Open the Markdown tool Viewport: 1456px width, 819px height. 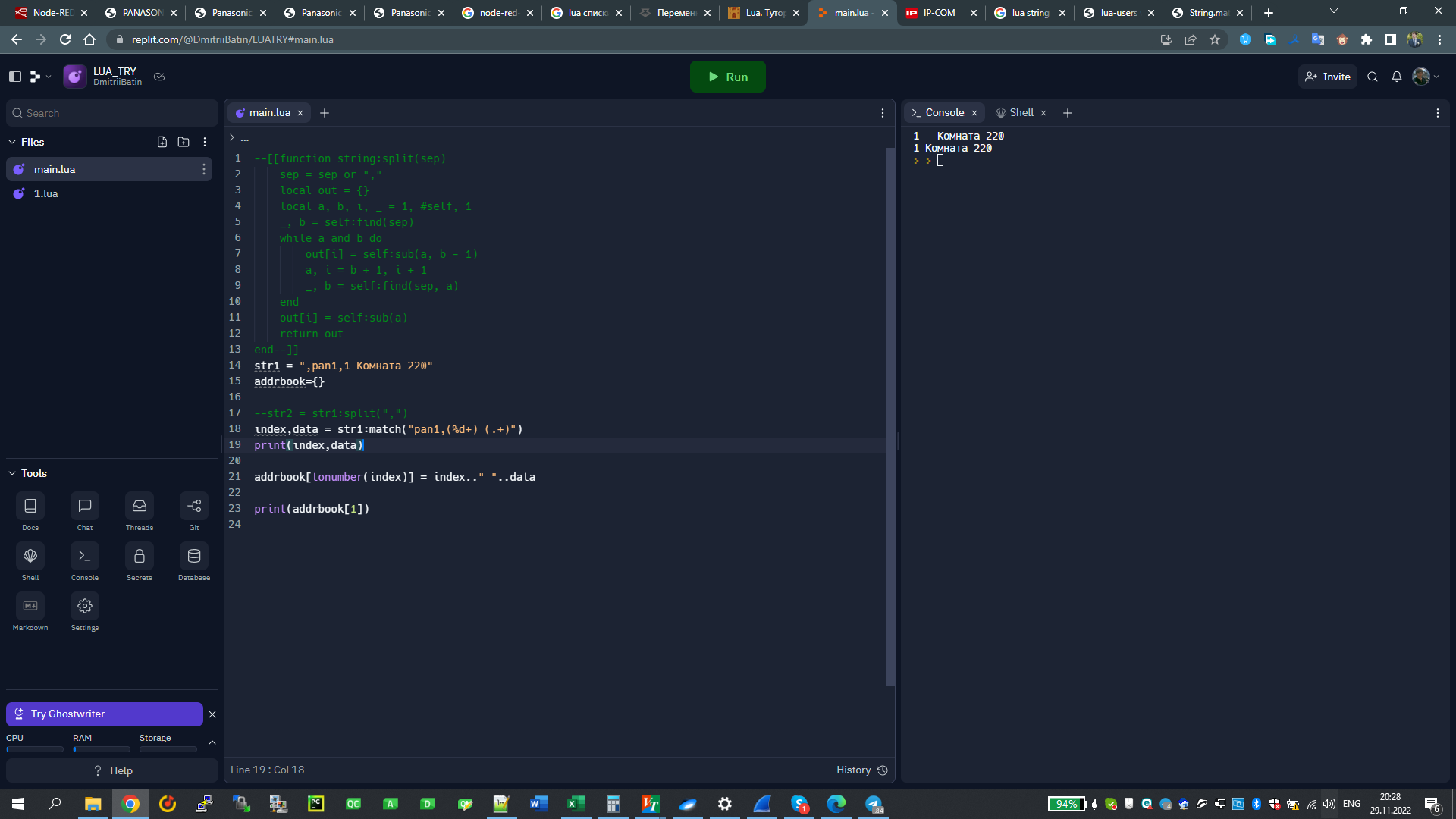click(x=30, y=606)
